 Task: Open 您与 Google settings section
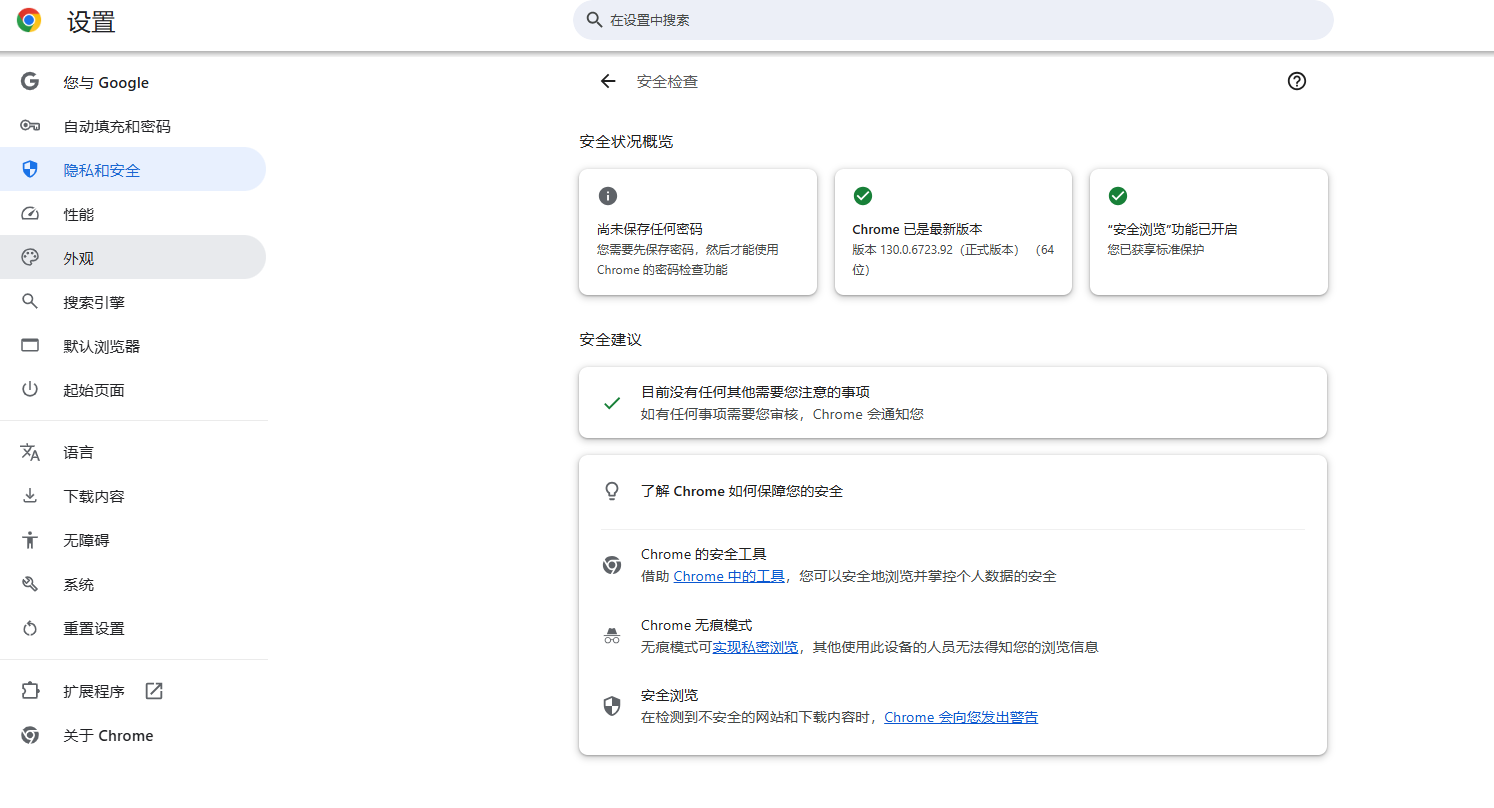point(133,82)
